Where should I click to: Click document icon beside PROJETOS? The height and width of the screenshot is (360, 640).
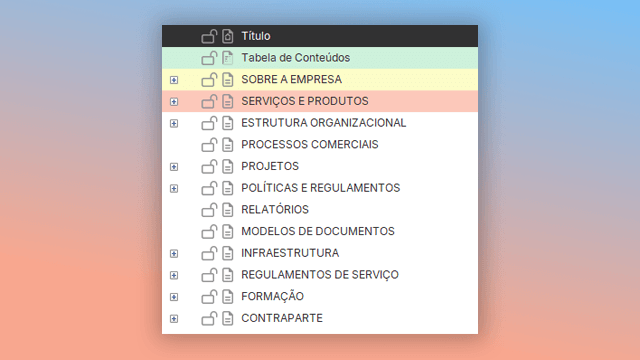pos(228,167)
